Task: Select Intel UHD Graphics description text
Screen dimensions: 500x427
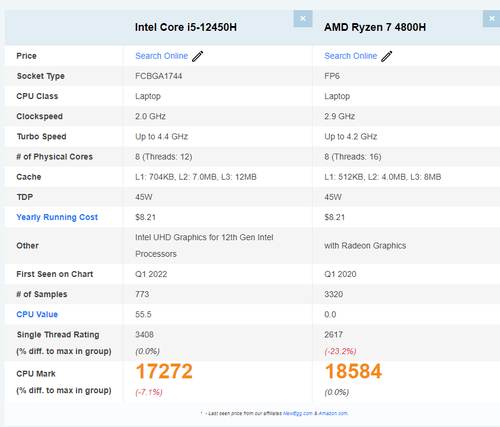Action: (204, 246)
